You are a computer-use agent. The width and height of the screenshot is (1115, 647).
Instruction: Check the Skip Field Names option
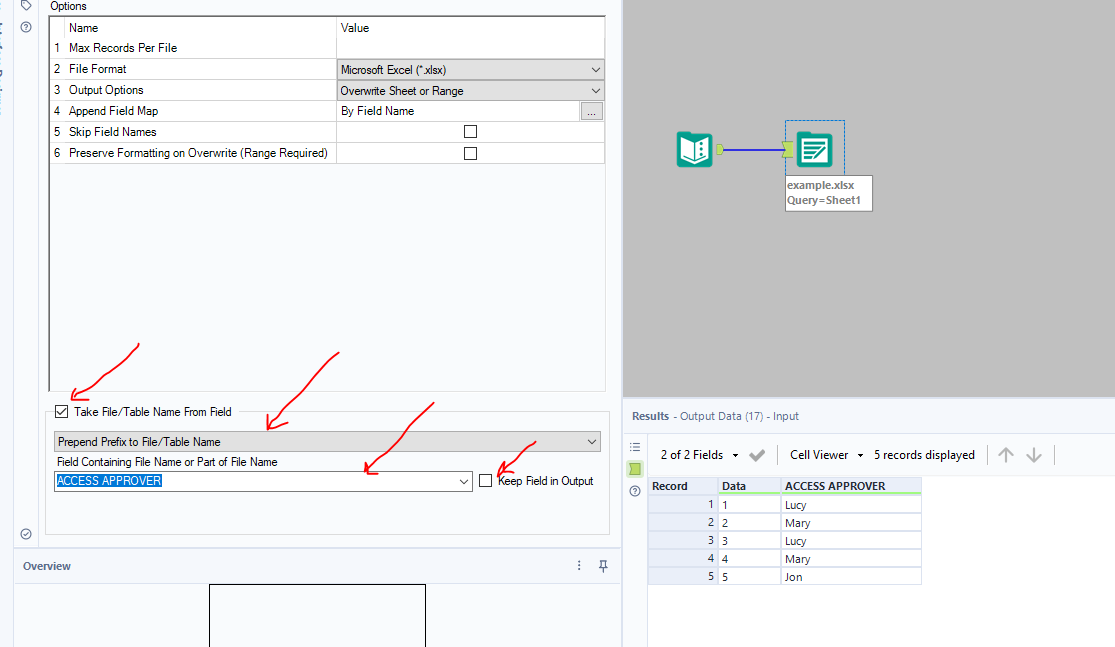pos(469,131)
